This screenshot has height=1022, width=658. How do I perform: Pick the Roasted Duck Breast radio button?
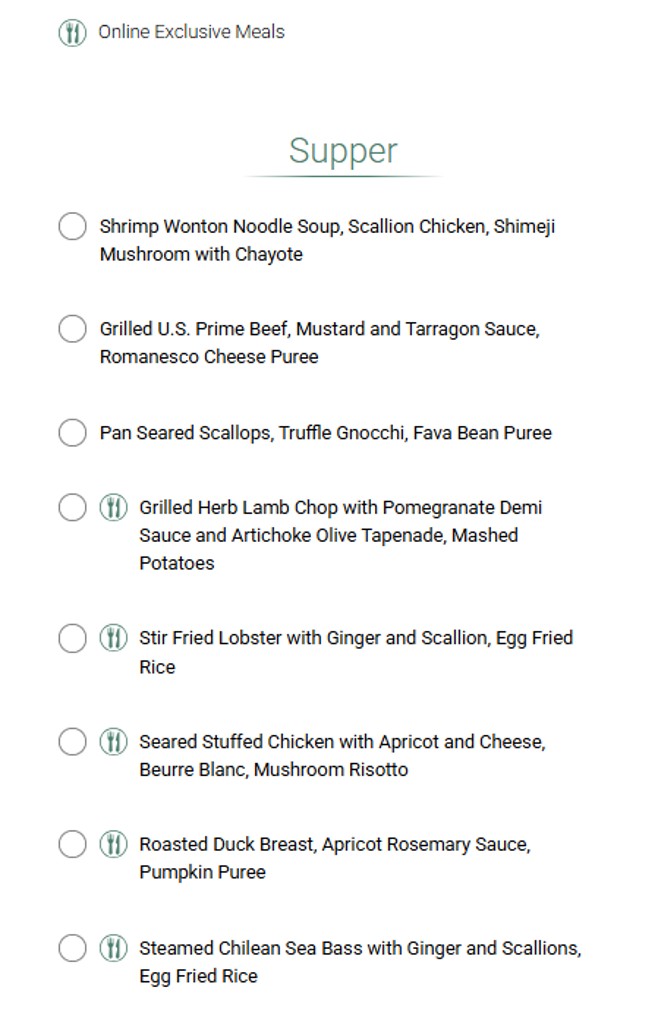pos(72,845)
